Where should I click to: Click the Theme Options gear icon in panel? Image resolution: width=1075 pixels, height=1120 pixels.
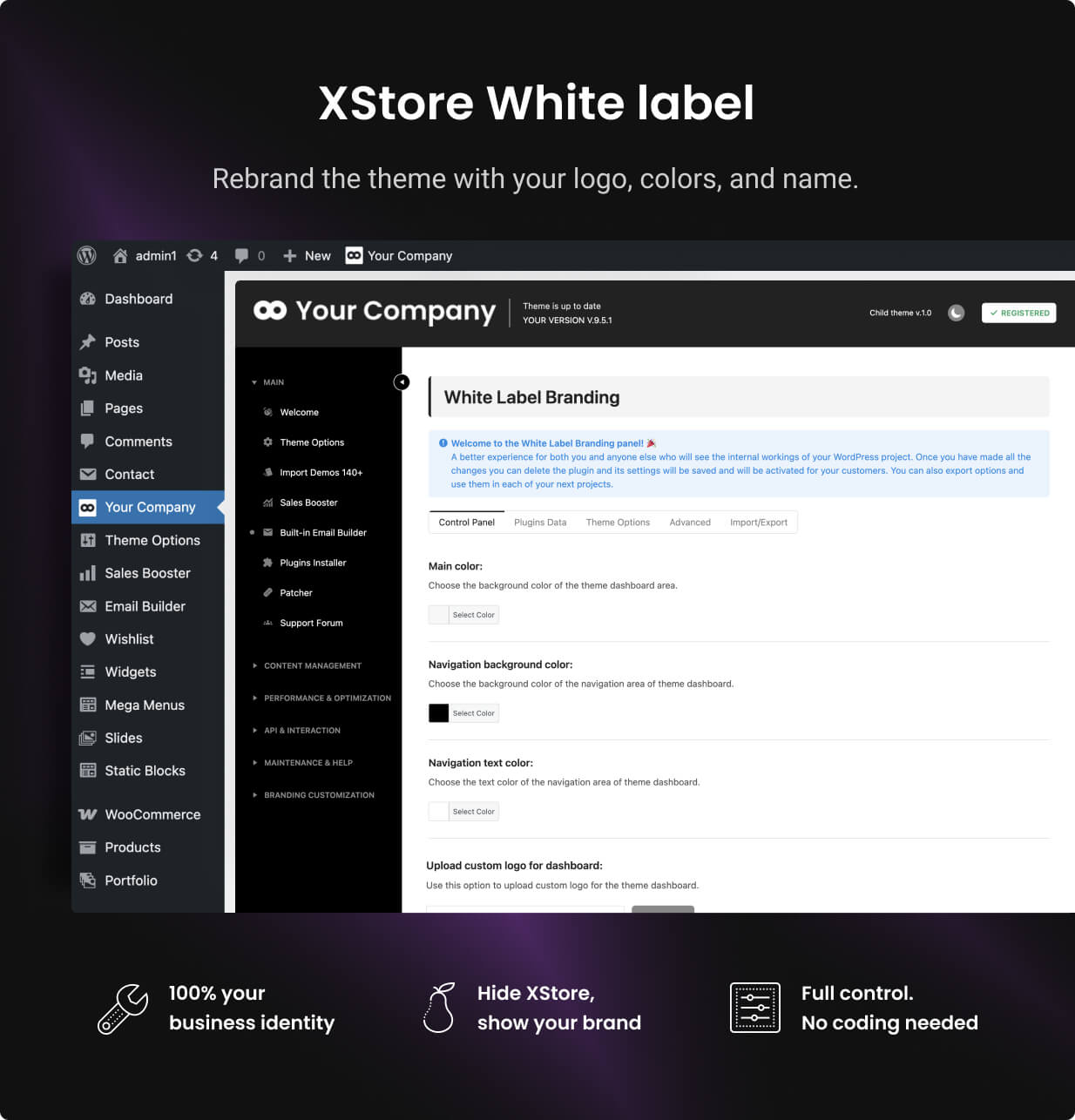pos(267,442)
